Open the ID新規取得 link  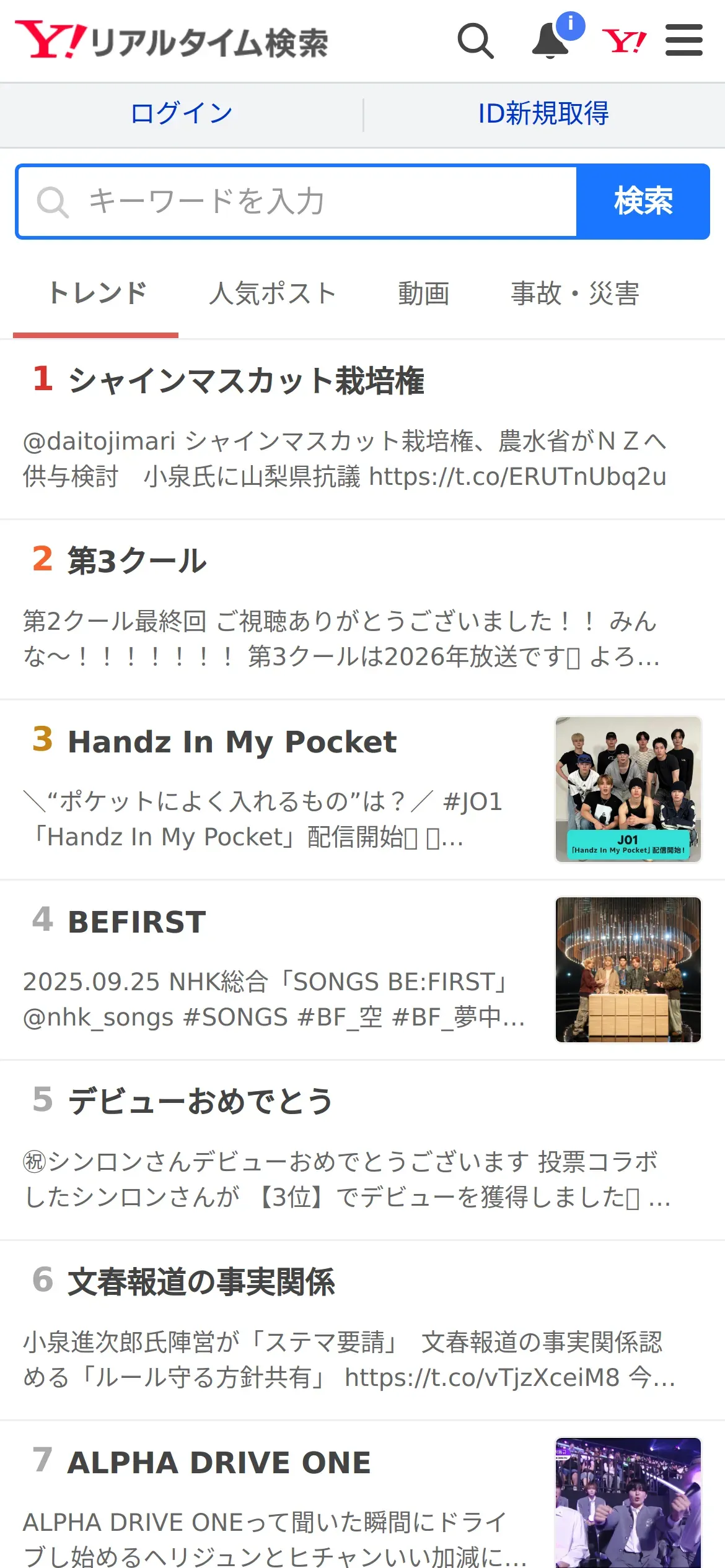(543, 114)
